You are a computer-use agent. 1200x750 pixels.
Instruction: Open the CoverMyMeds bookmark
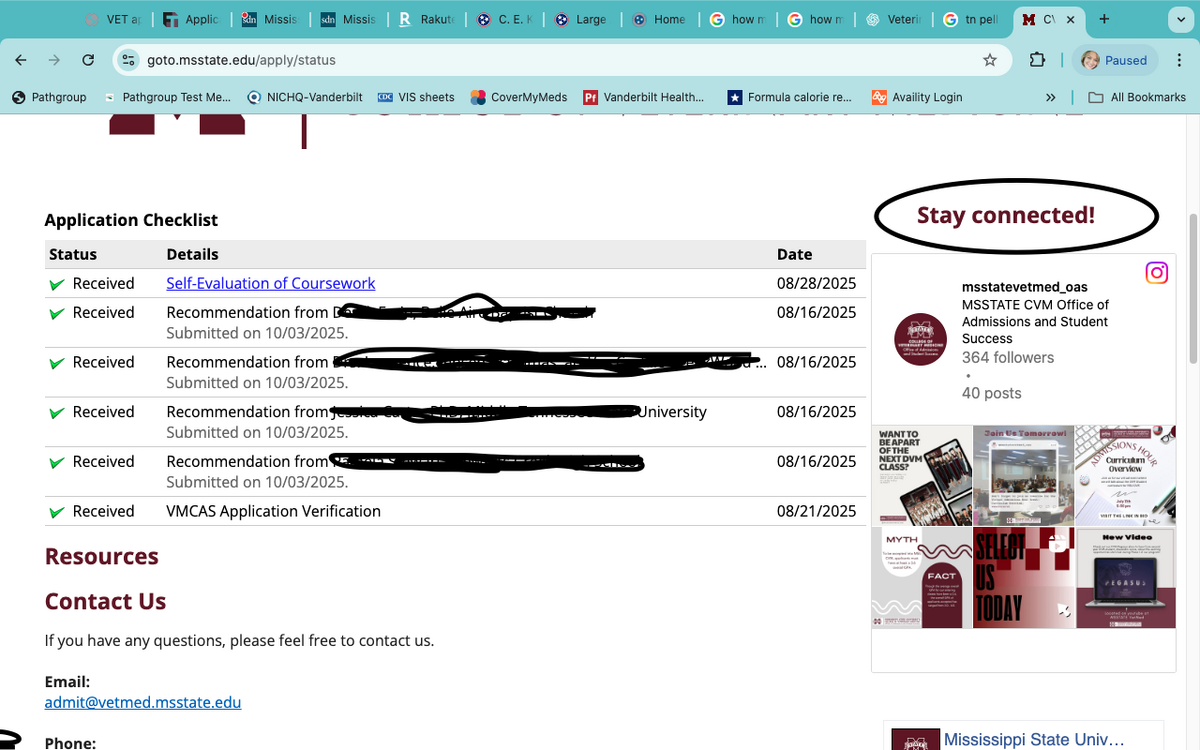(x=518, y=97)
